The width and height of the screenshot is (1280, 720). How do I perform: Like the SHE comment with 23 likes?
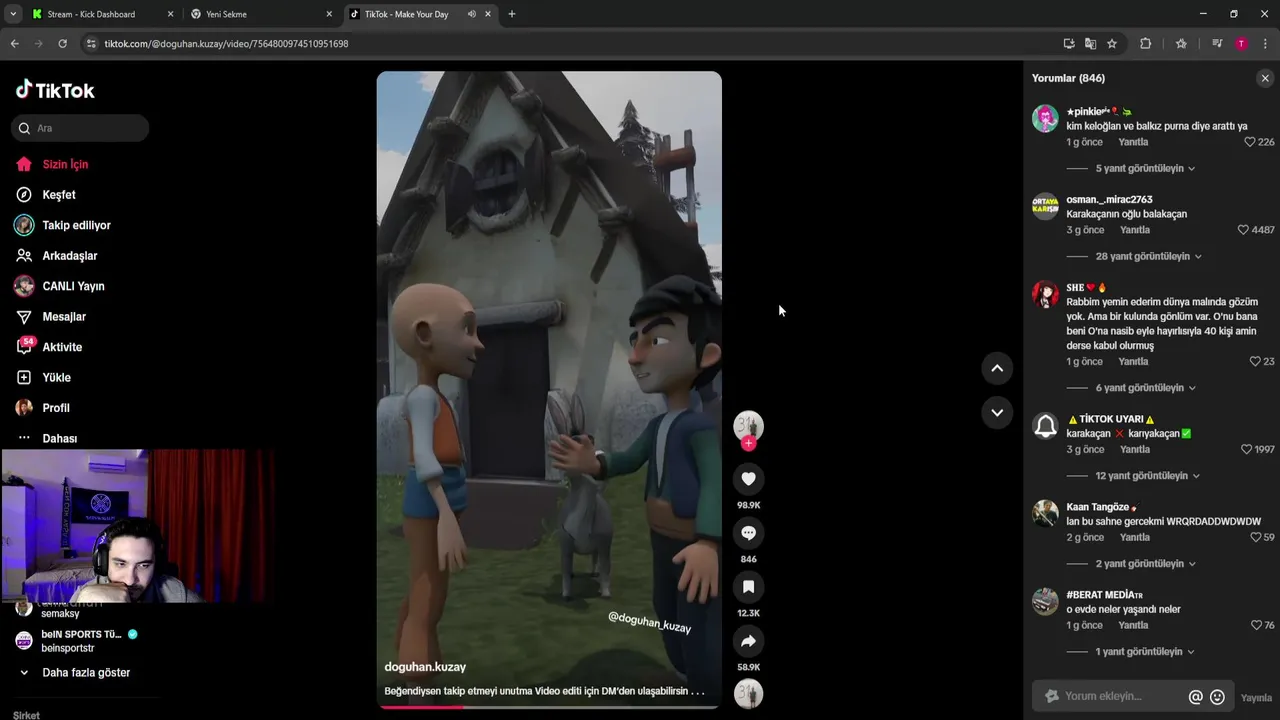pos(1255,362)
